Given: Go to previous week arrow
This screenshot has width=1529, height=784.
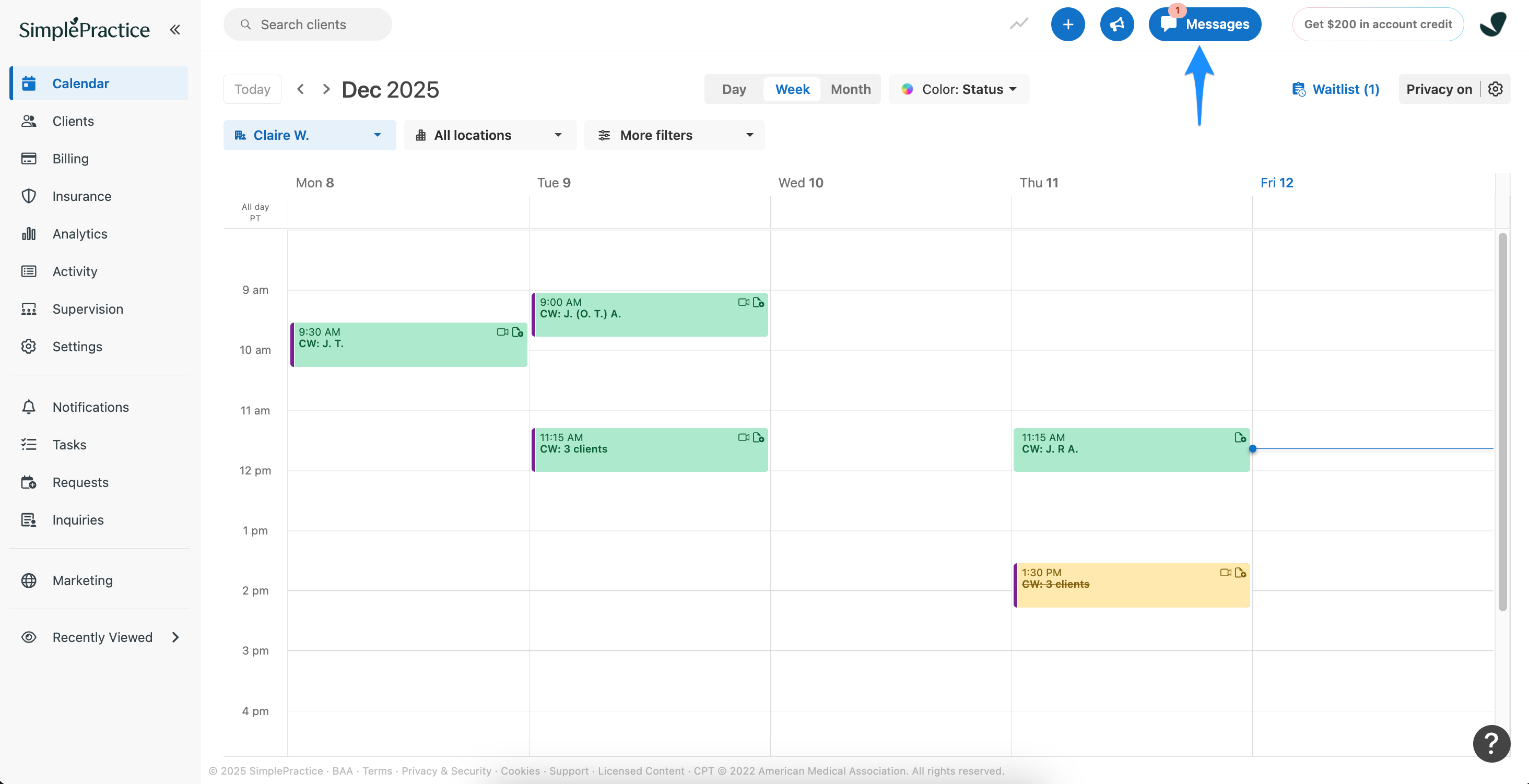Looking at the screenshot, I should 300,89.
